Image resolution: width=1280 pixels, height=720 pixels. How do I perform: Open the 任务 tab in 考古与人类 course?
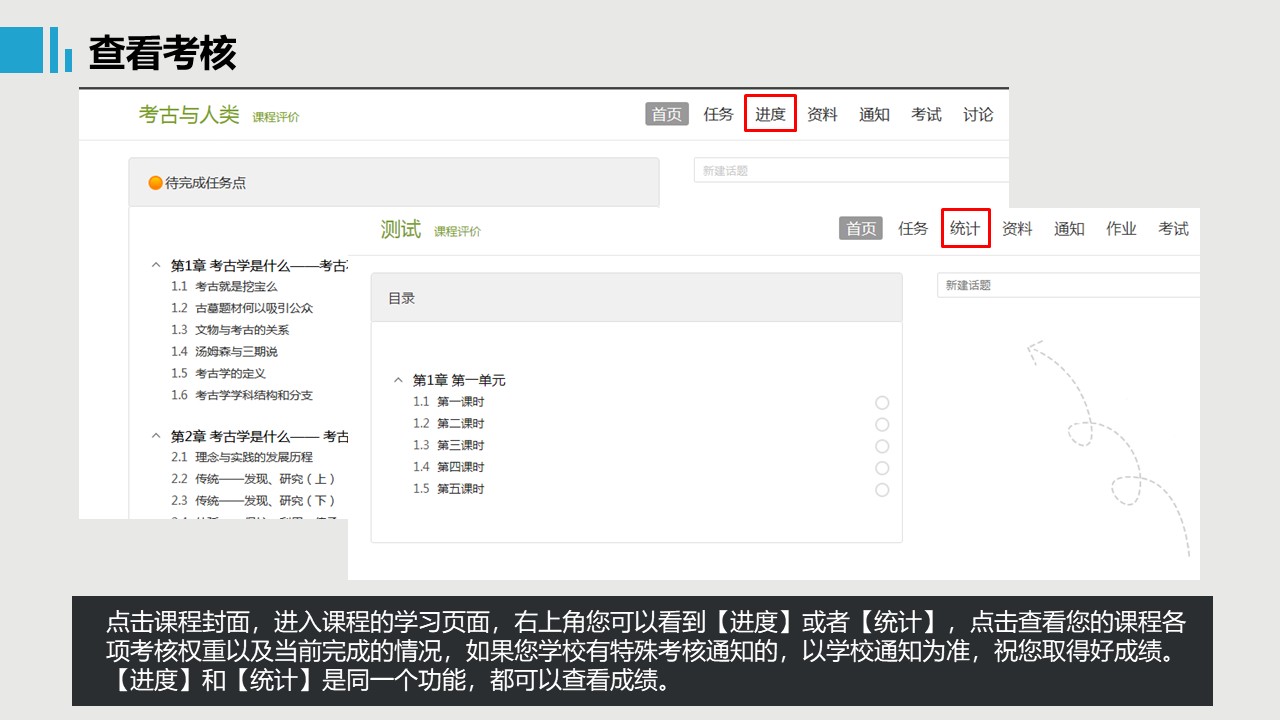coord(718,115)
